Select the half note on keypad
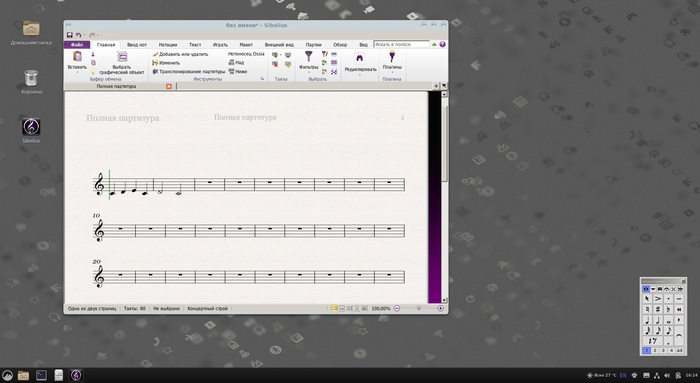The height and width of the screenshot is (383, 700). [x=658, y=320]
